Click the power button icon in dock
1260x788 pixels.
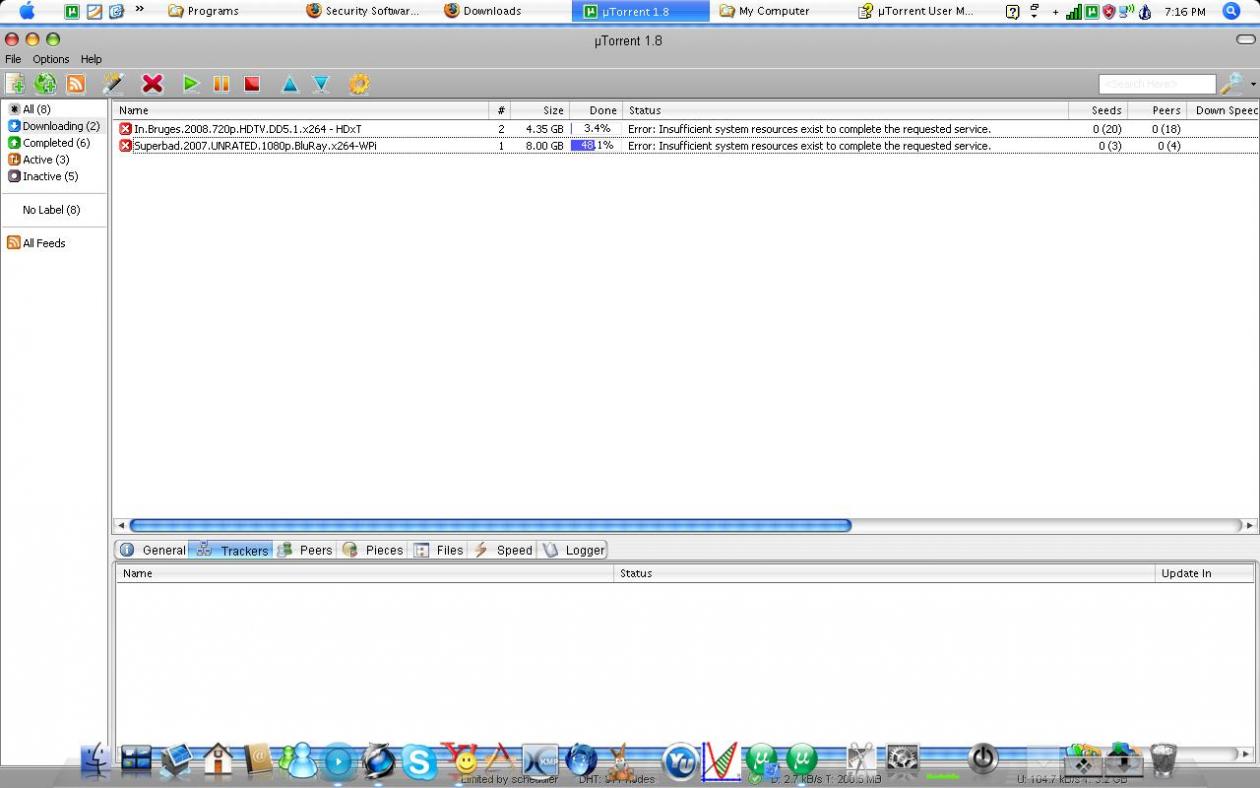[984, 759]
